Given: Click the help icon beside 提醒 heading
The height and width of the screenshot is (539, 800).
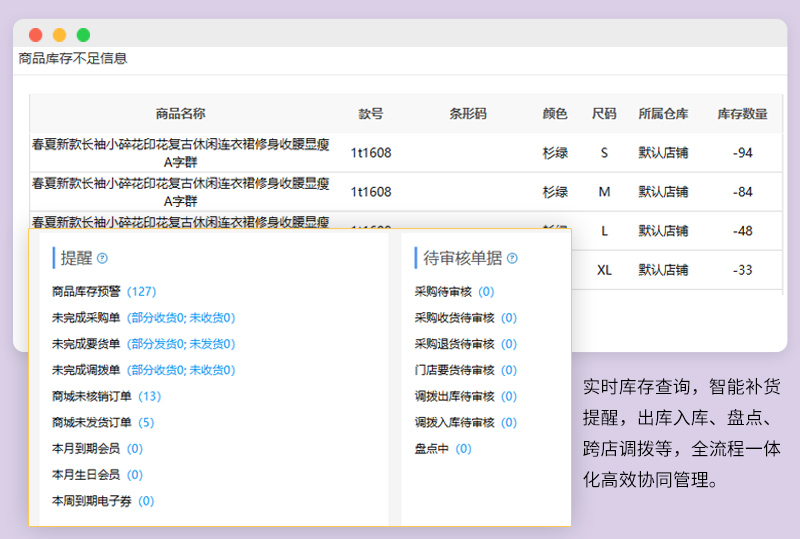Looking at the screenshot, I should click(102, 258).
